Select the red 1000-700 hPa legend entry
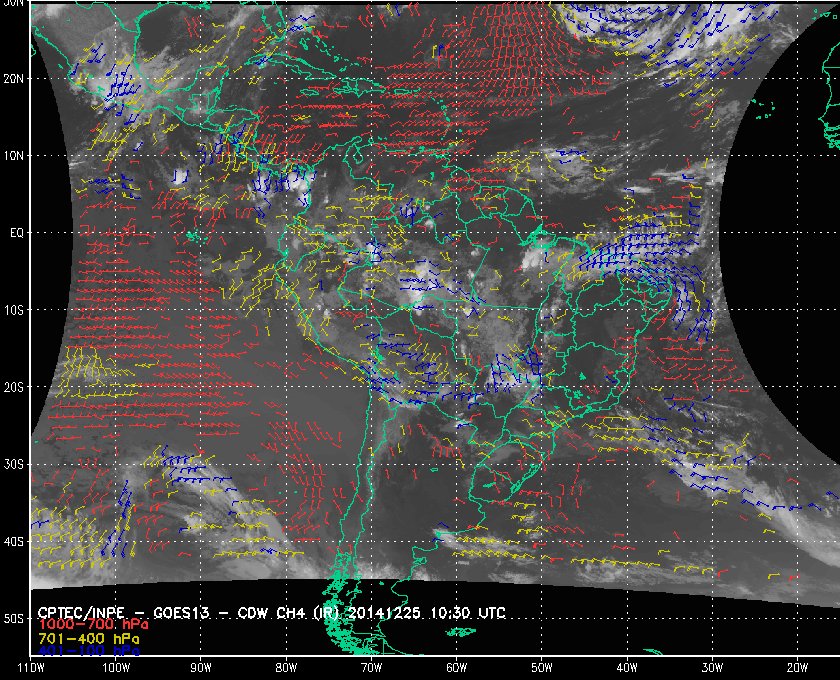This screenshot has height=680, width=840. click(x=93, y=625)
